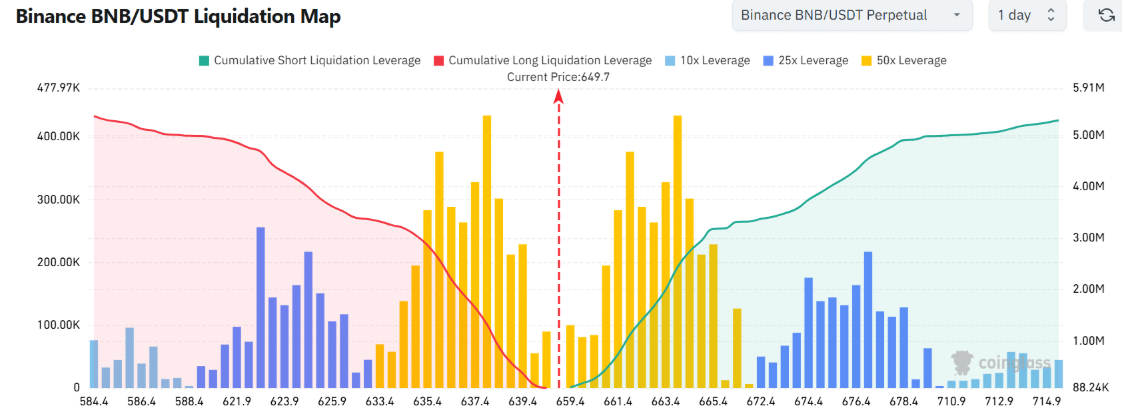Click the red dashed current price arrow

coord(559,241)
